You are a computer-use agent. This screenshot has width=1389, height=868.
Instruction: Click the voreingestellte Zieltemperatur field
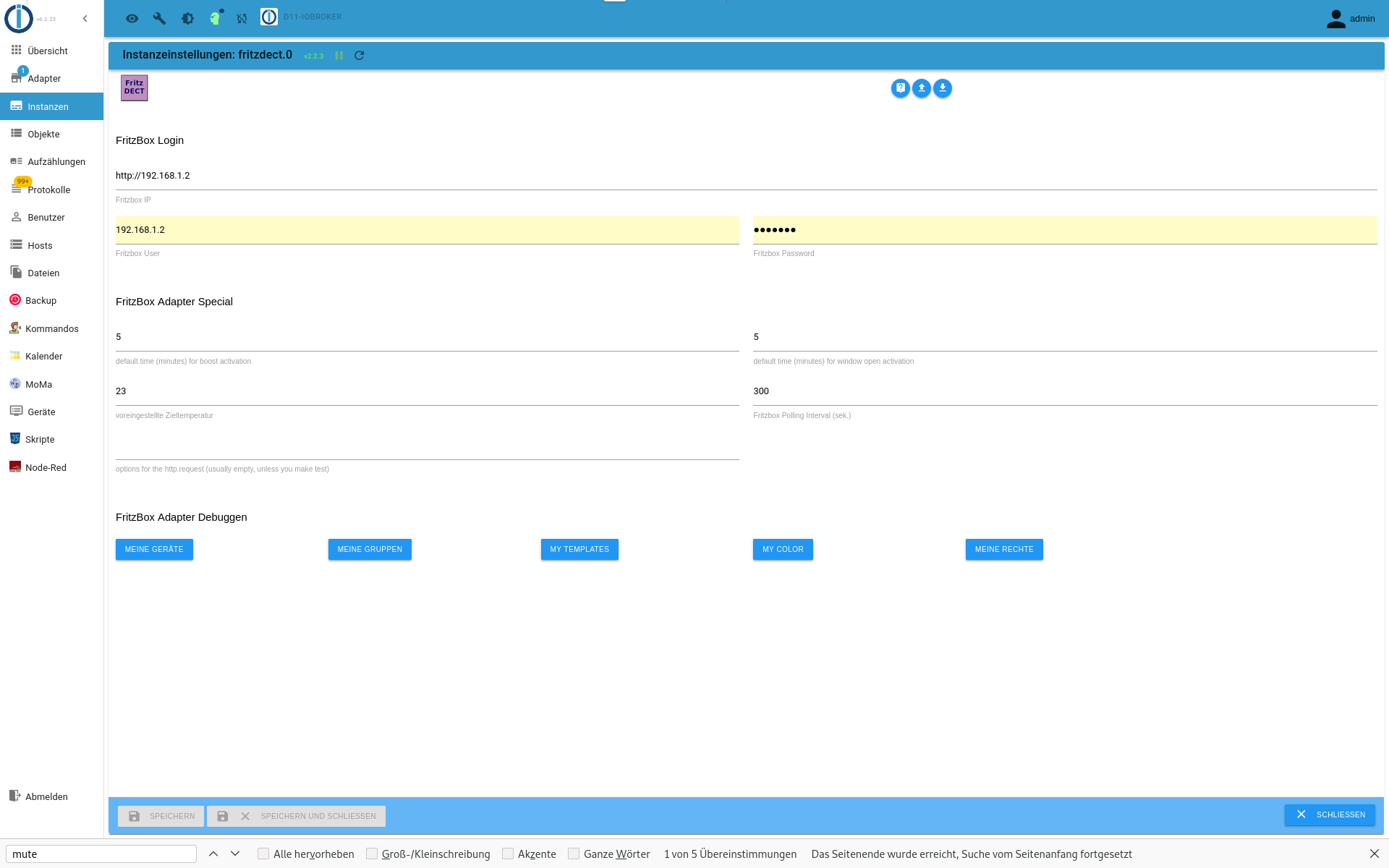[427, 391]
